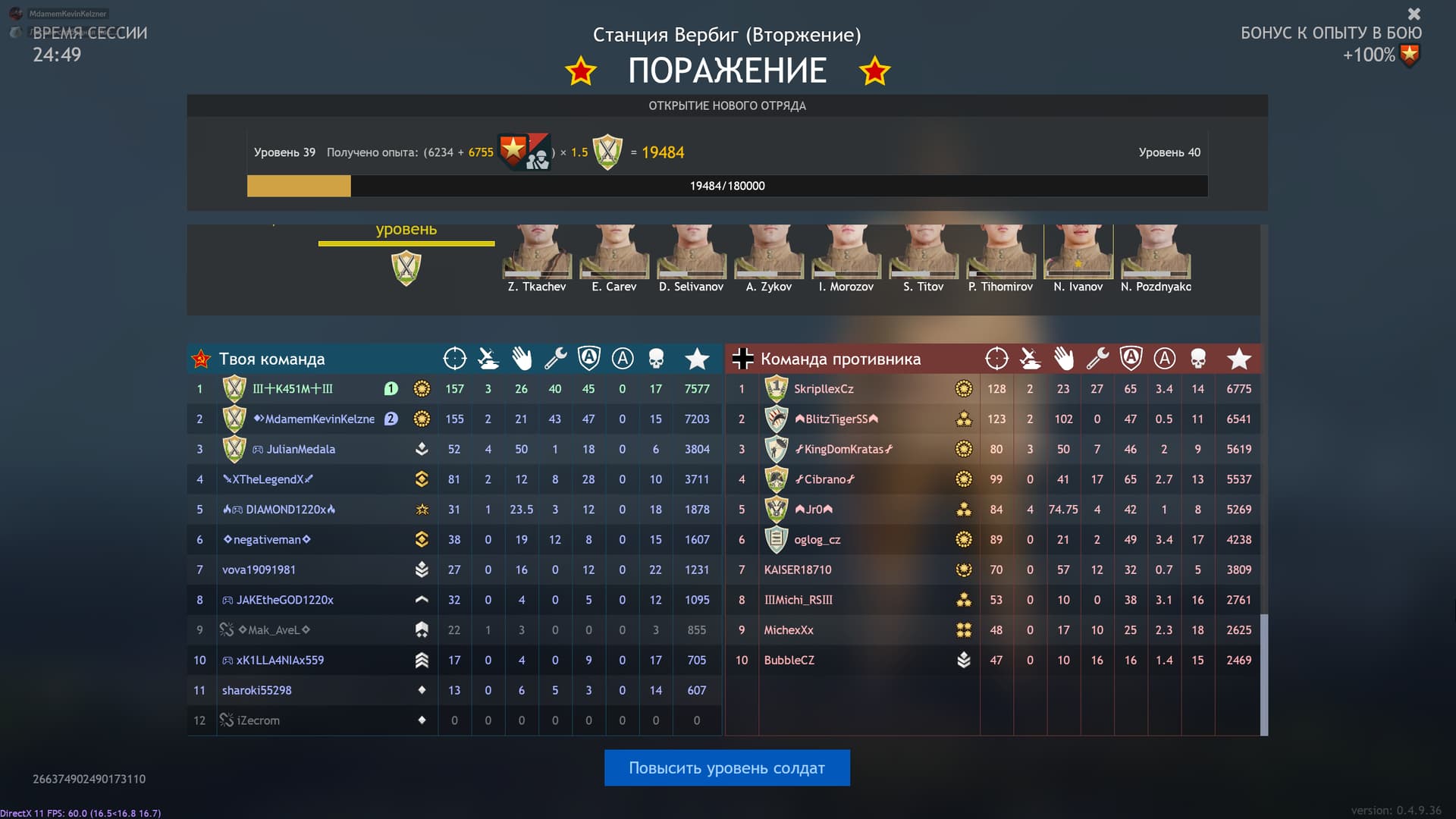Click the hand capture-points column icon
Image resolution: width=1456 pixels, height=819 pixels.
(x=522, y=358)
